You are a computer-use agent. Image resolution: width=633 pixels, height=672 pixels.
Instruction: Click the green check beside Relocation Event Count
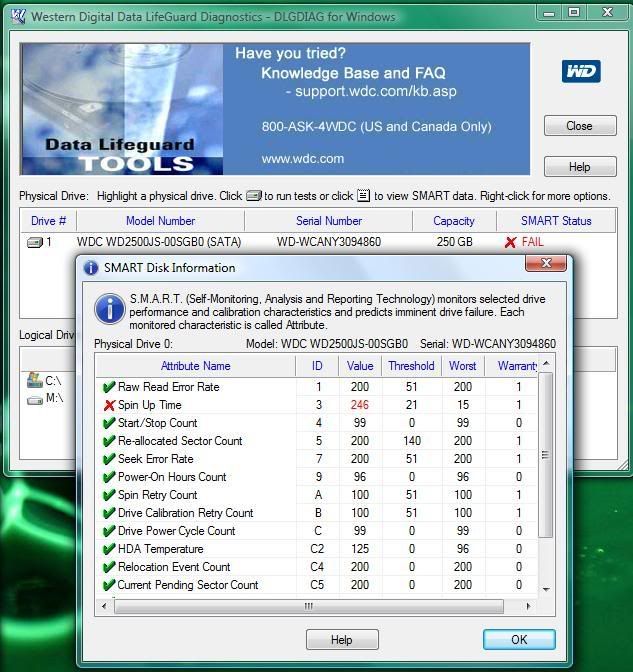pos(109,567)
